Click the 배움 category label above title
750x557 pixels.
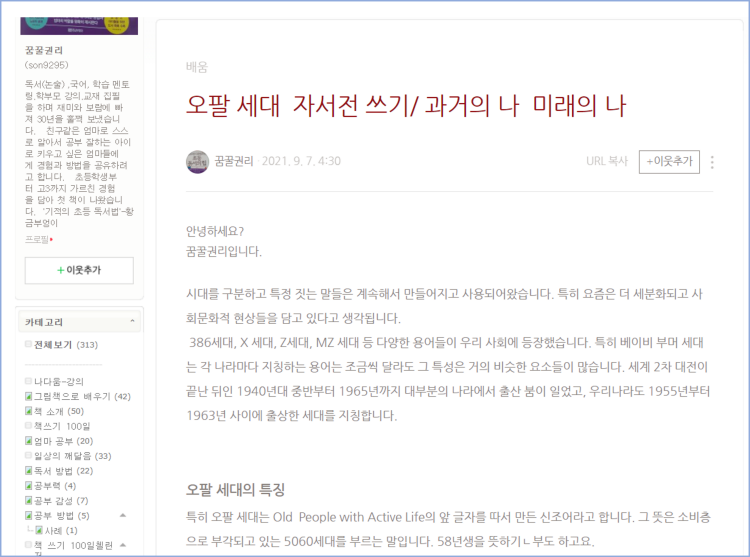tap(197, 67)
